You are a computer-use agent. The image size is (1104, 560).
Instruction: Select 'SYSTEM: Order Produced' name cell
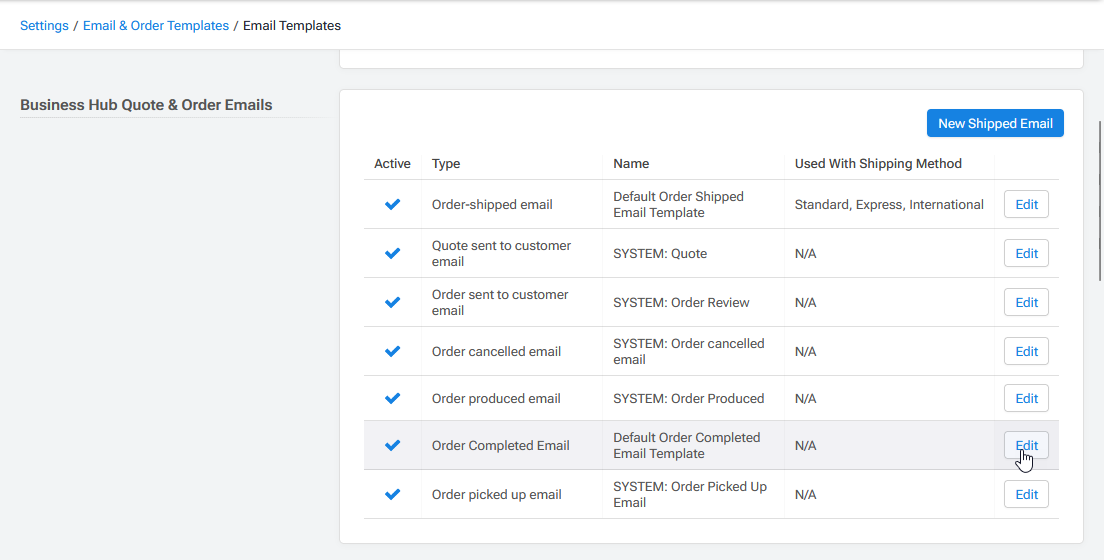693,399
